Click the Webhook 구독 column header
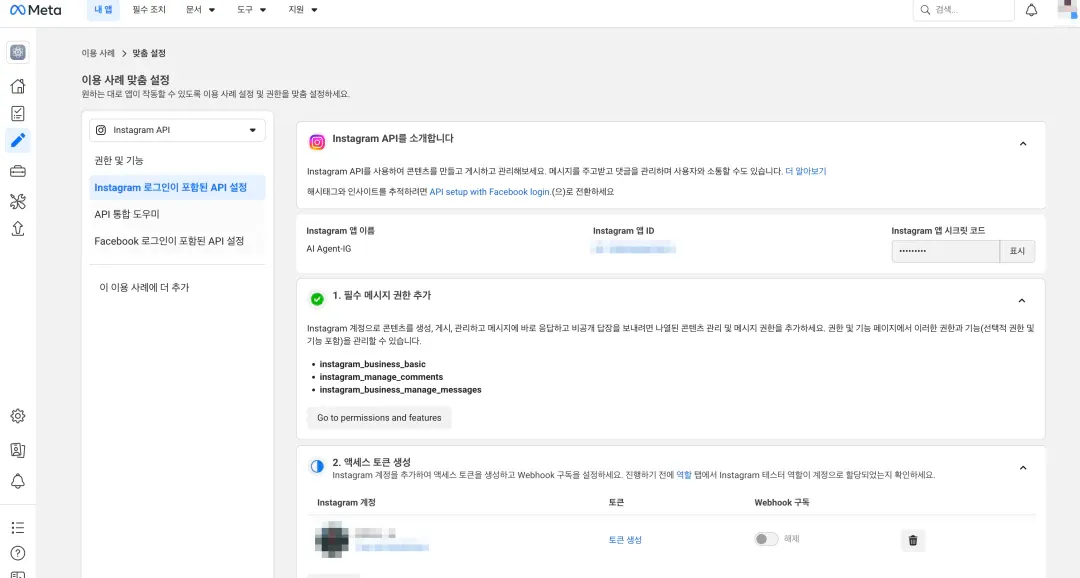 (782, 503)
